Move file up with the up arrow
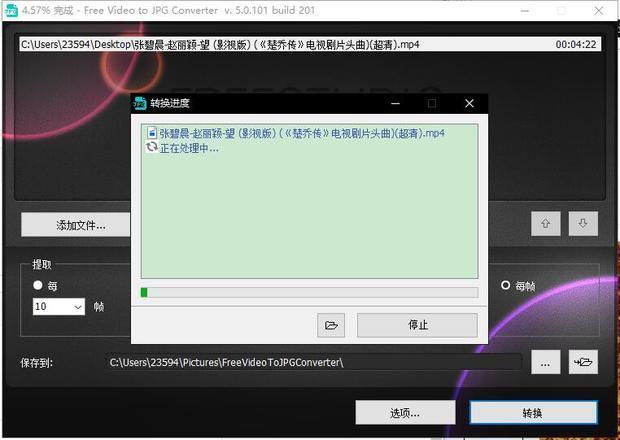 click(545, 224)
